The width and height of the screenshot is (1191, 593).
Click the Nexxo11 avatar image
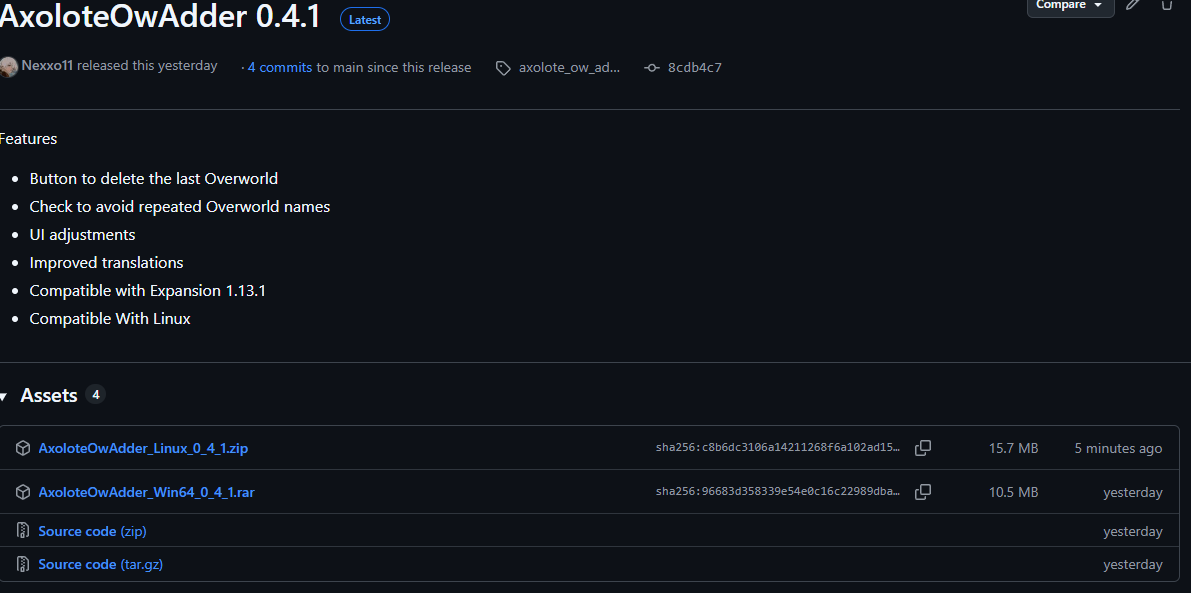[8, 67]
